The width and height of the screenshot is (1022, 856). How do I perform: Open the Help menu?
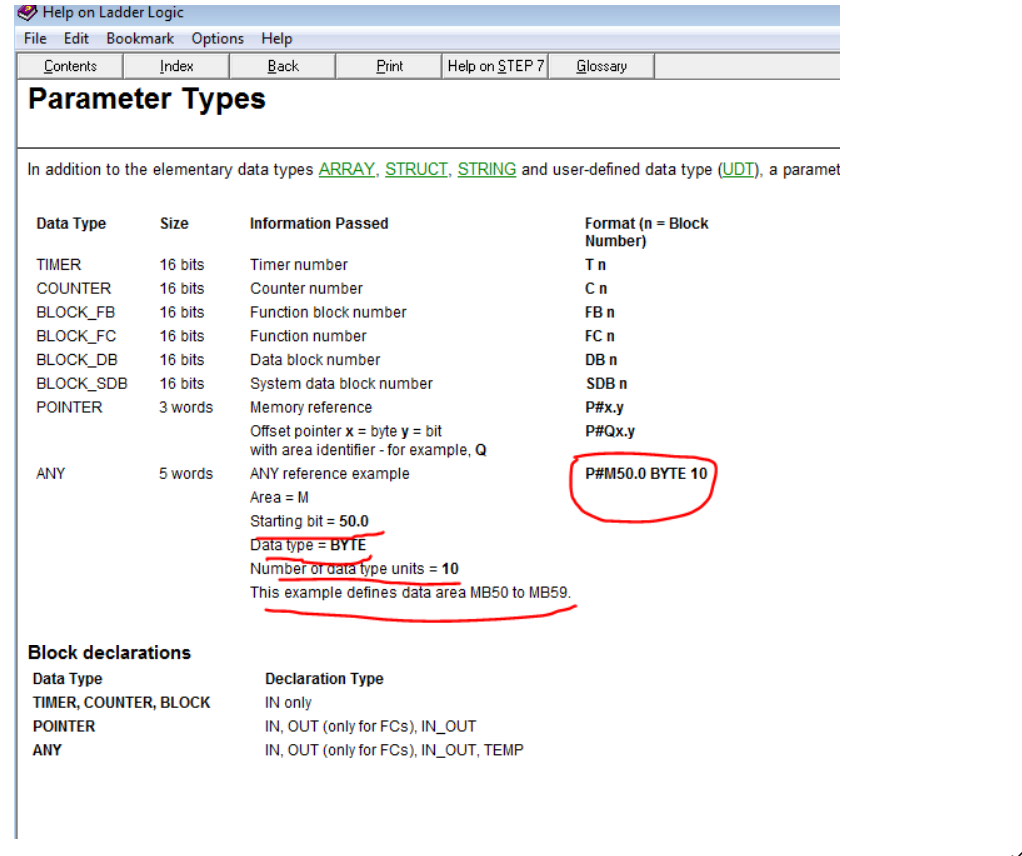tap(277, 38)
